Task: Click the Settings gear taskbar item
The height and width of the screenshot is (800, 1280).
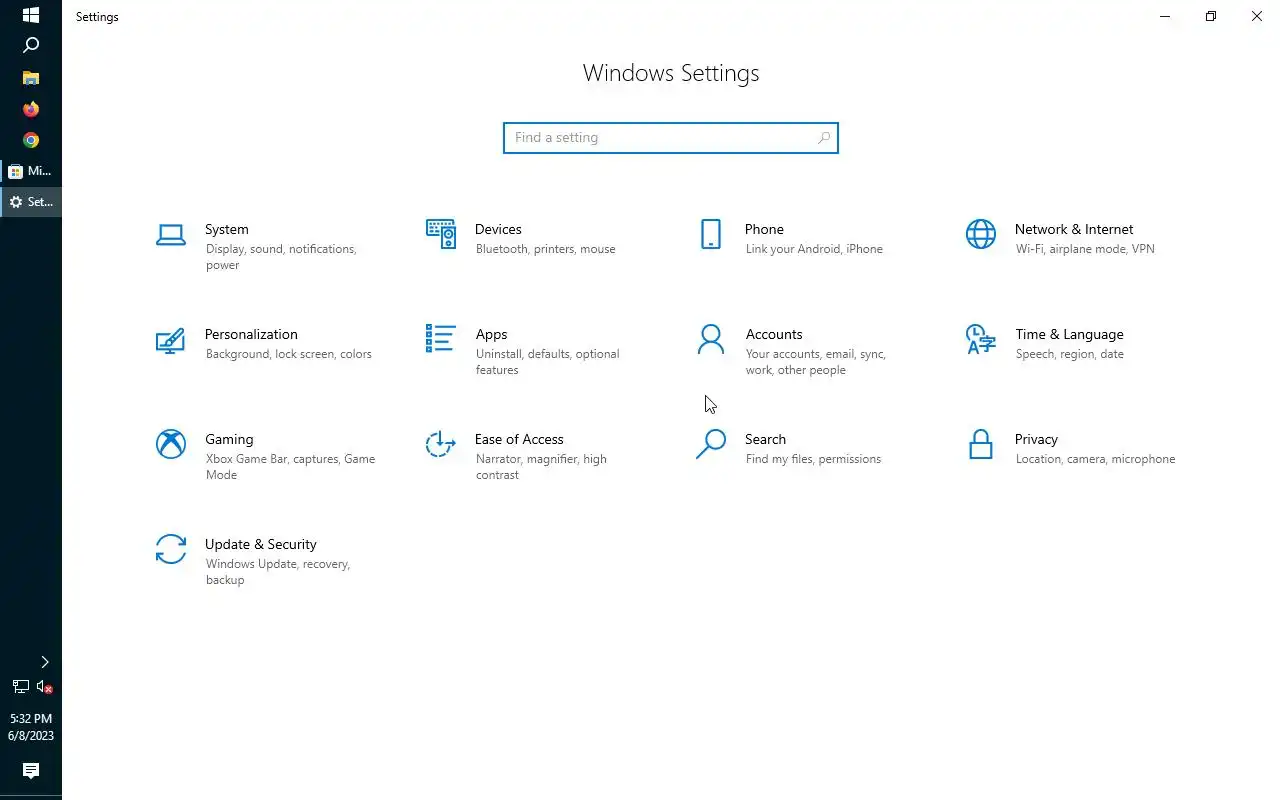Action: [31, 202]
